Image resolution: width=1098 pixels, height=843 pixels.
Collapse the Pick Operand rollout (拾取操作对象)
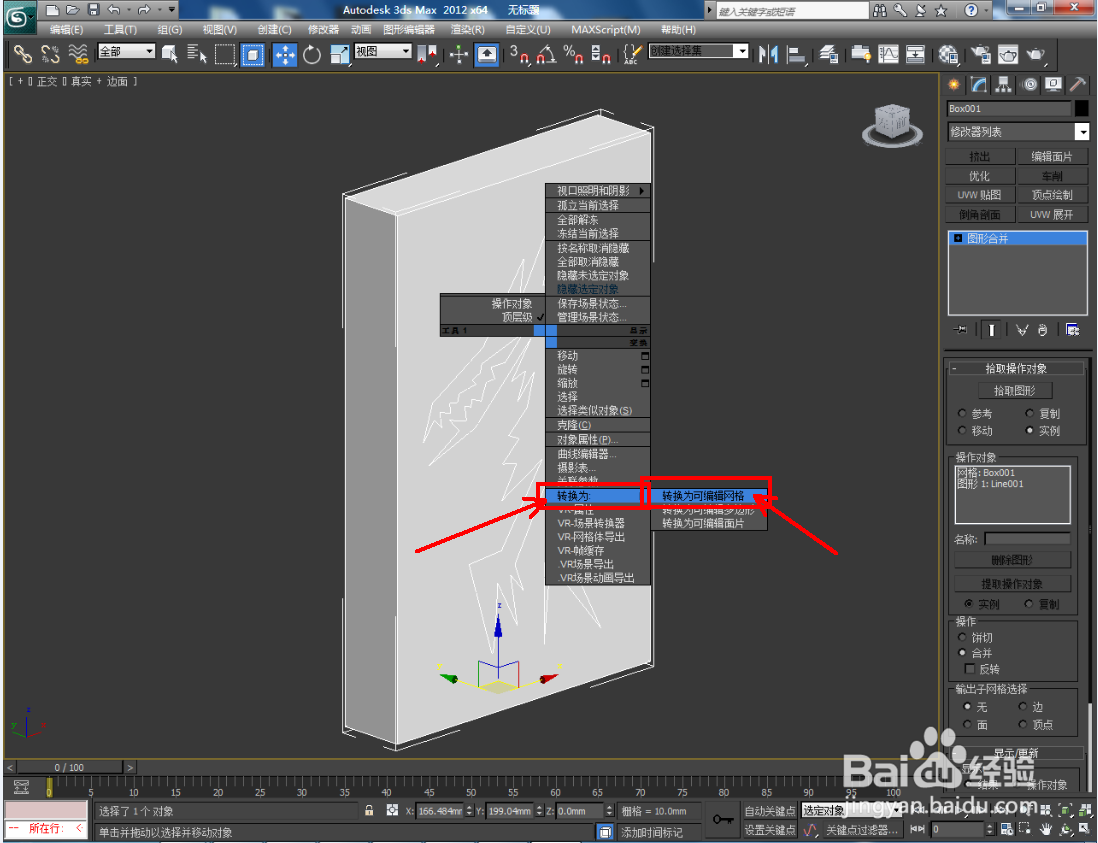pos(1015,368)
